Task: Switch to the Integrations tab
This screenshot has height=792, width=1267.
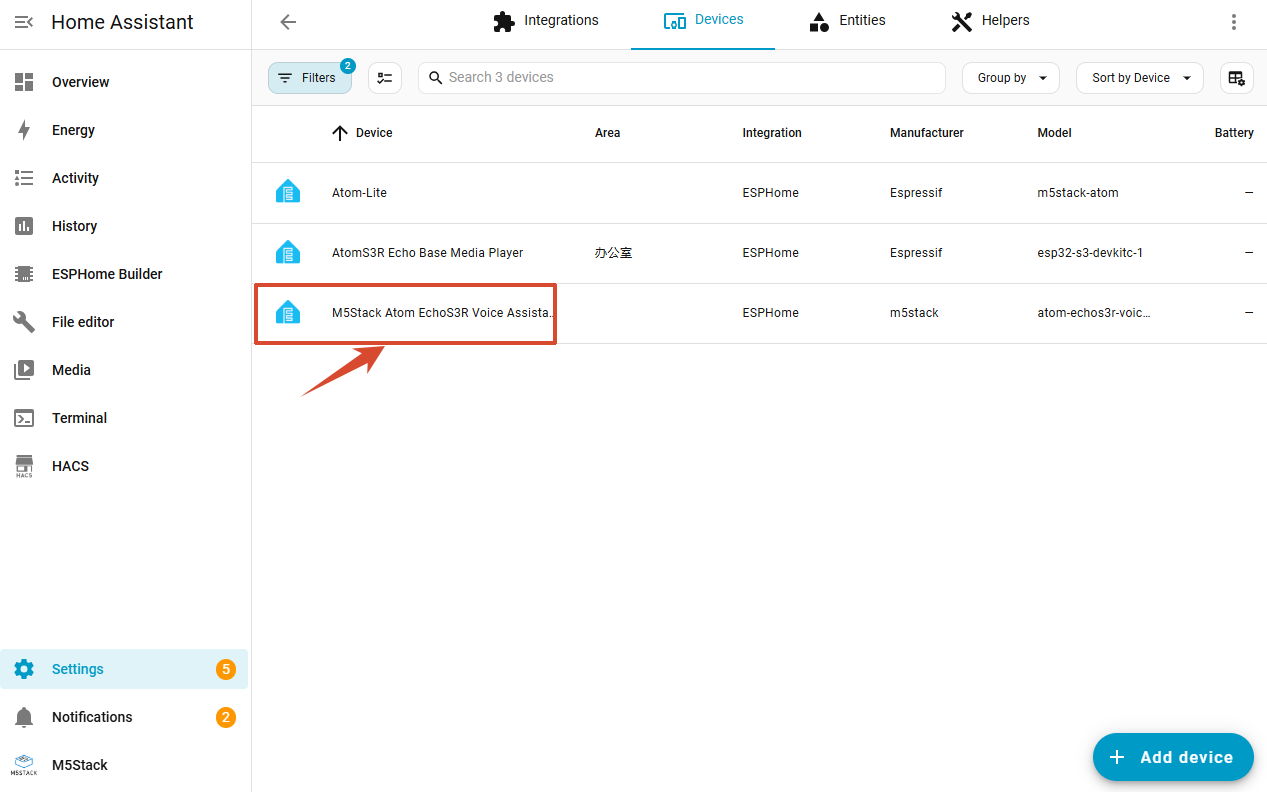Action: 546,21
